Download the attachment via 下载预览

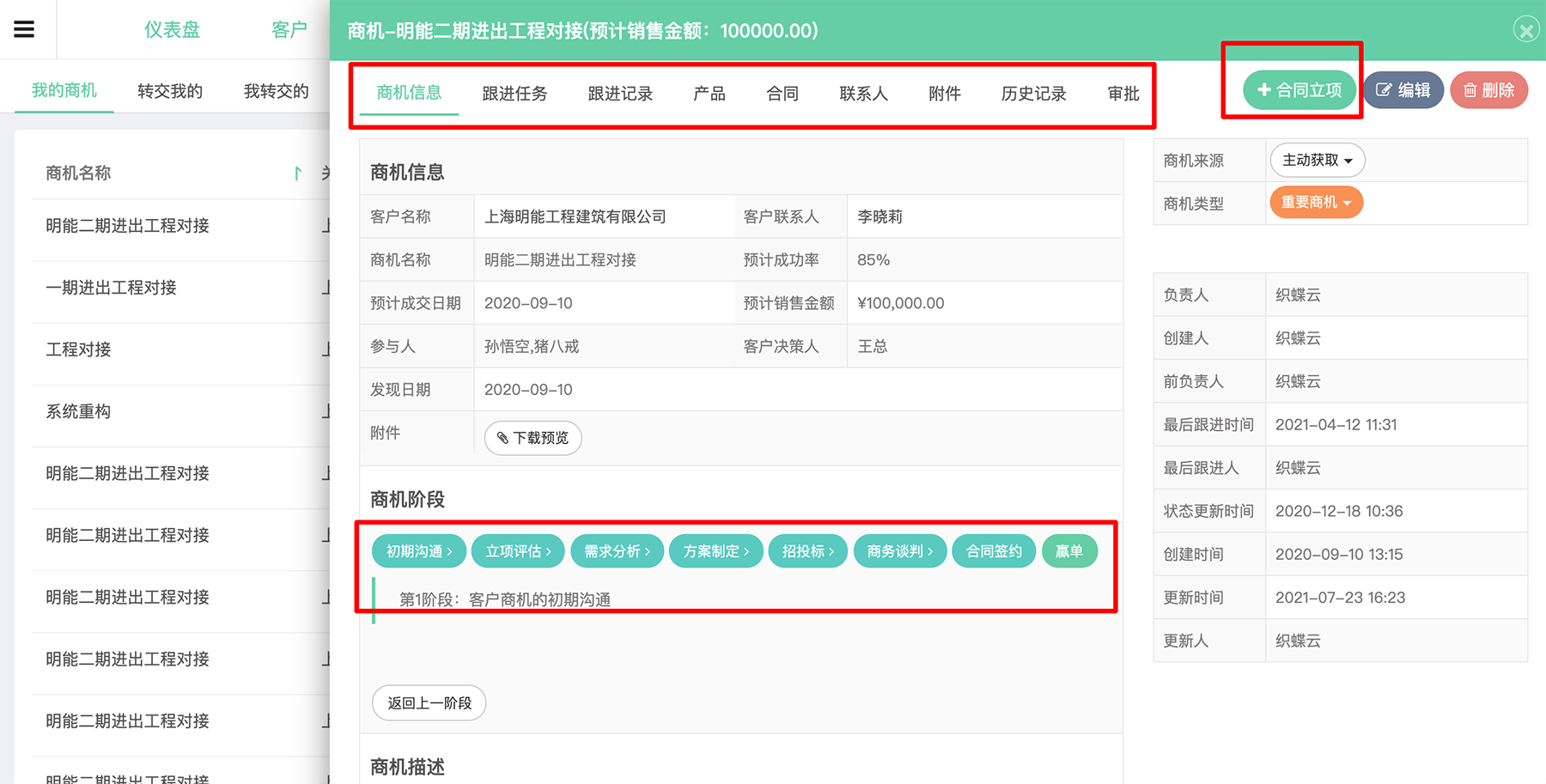point(533,438)
